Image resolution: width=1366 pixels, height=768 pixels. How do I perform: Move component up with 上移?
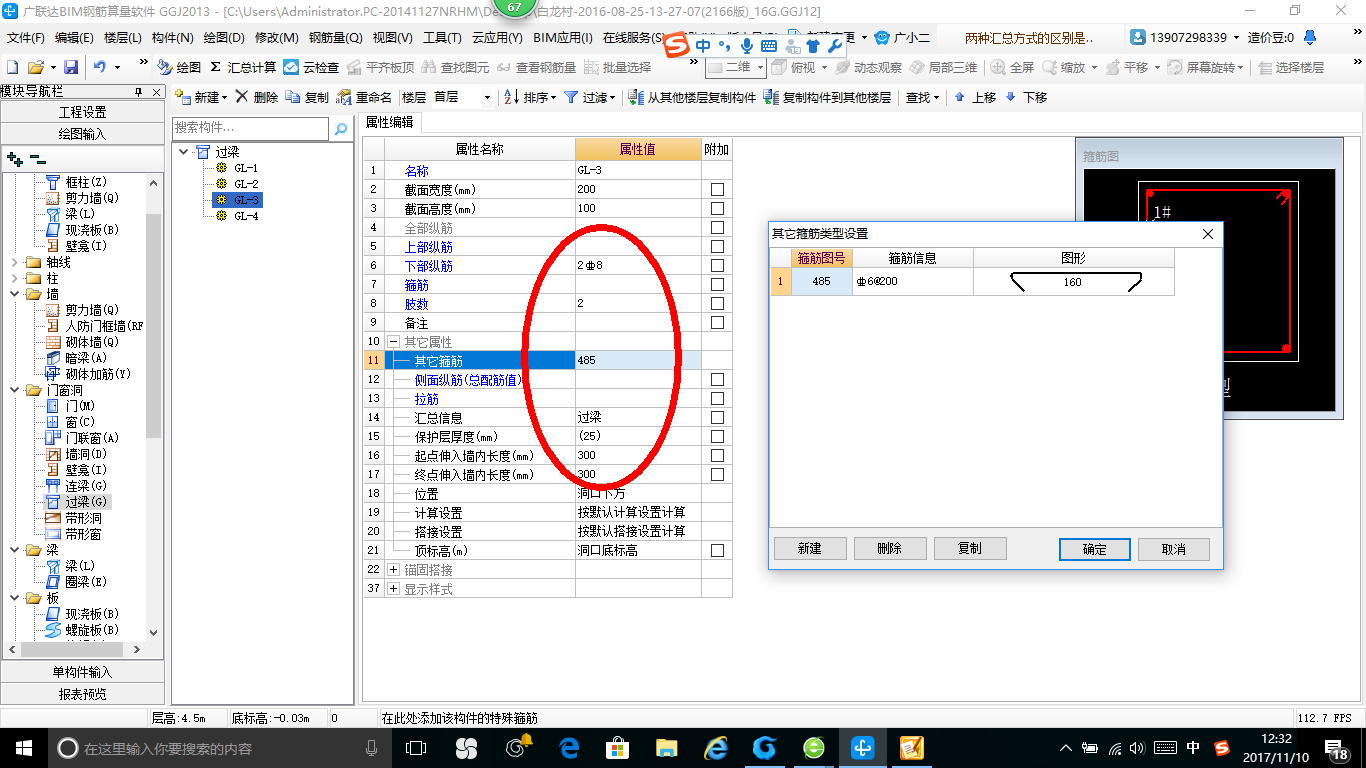[975, 97]
